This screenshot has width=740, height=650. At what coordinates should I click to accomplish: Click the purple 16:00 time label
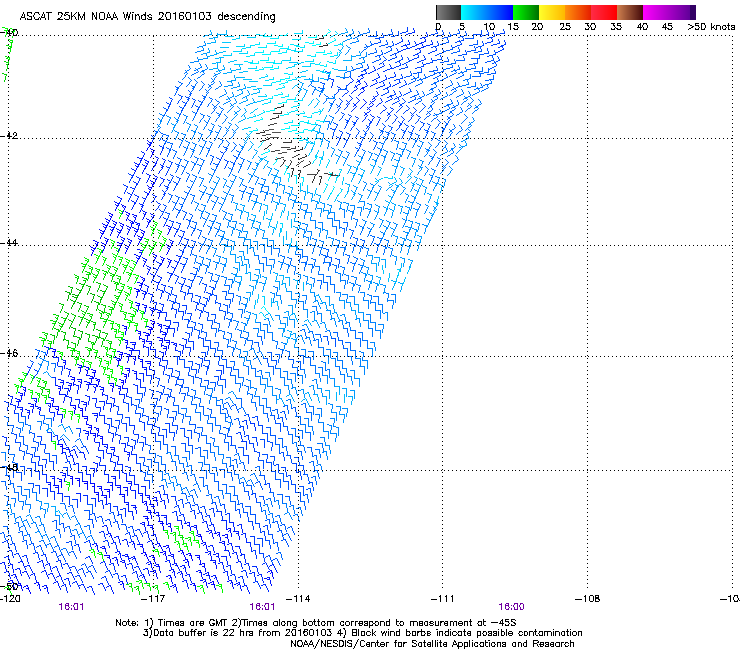[512, 607]
